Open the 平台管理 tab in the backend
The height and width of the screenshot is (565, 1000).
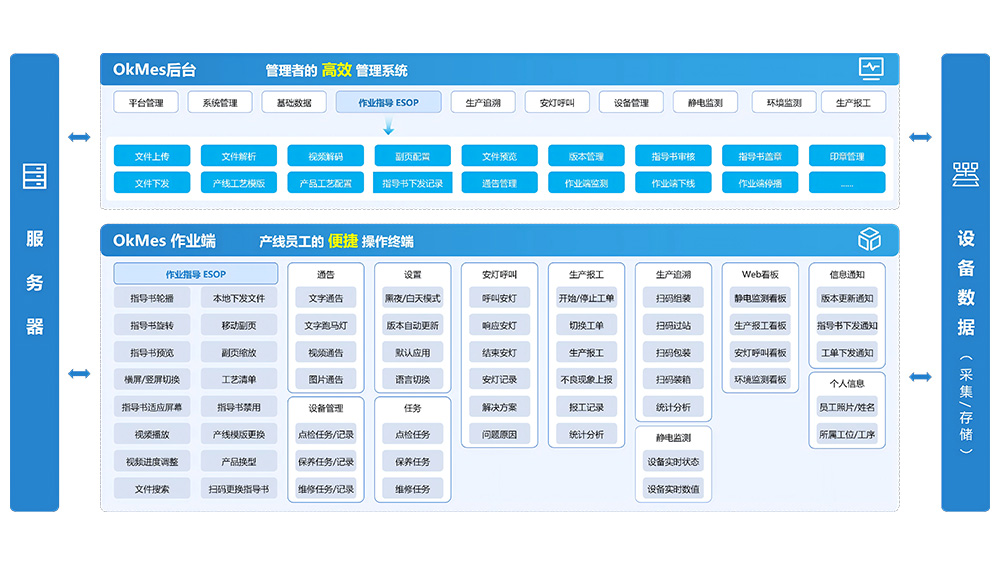click(146, 103)
